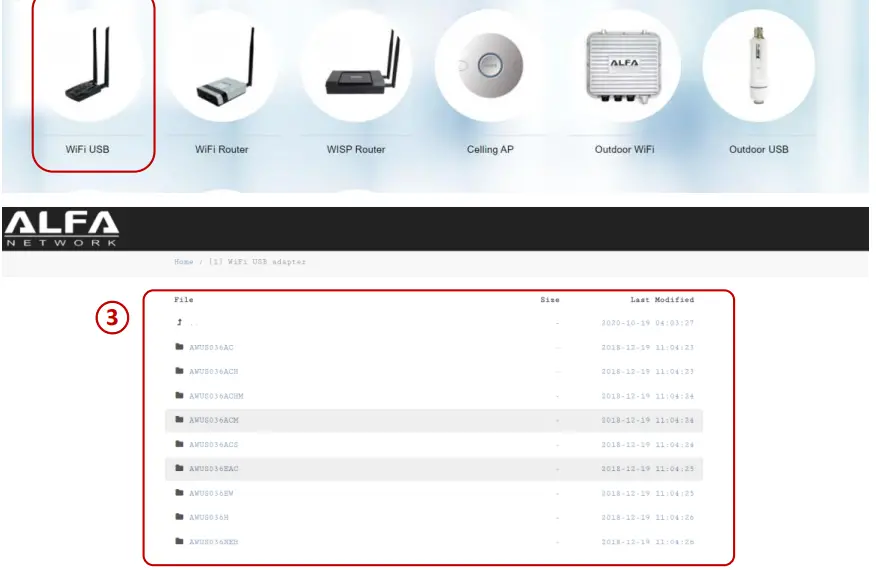
Task: Click the folder icon beside AWUS036ACHM
Action: (x=179, y=395)
